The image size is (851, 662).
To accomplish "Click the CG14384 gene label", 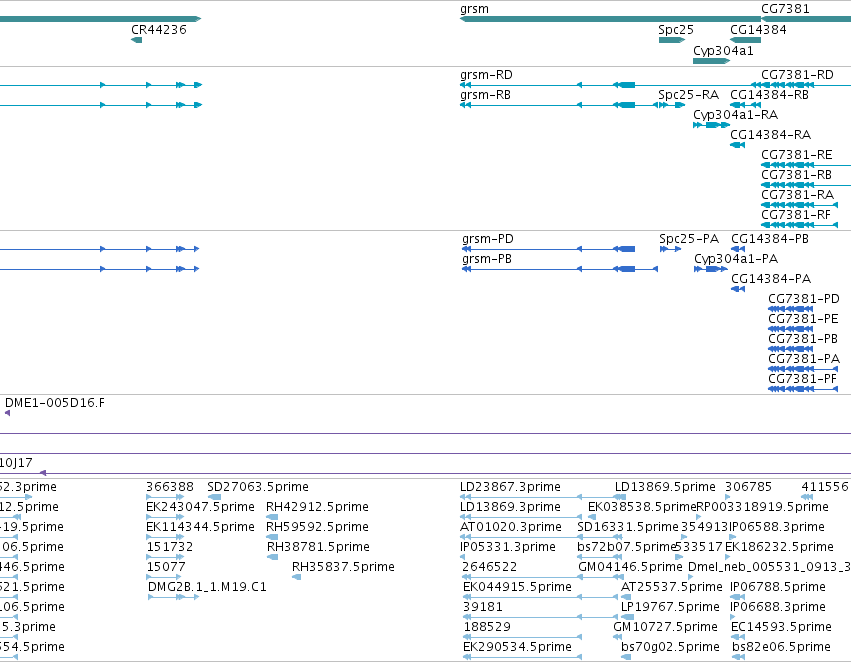I will (758, 30).
